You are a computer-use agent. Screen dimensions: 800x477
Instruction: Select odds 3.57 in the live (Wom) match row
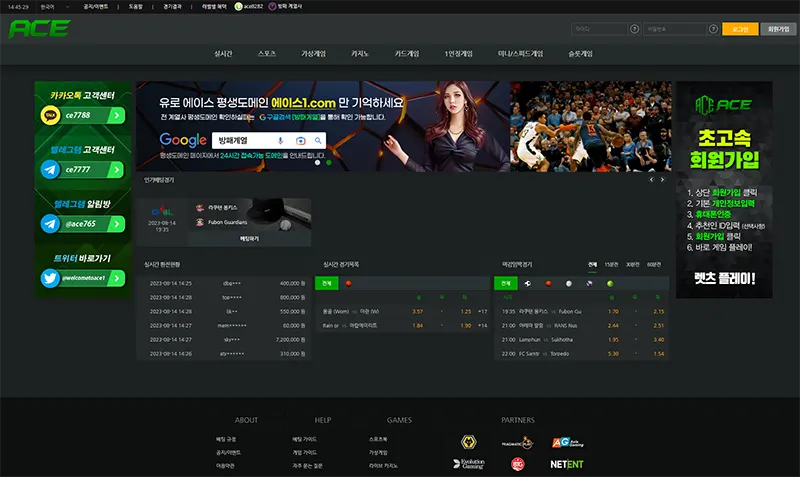pyautogui.click(x=417, y=311)
